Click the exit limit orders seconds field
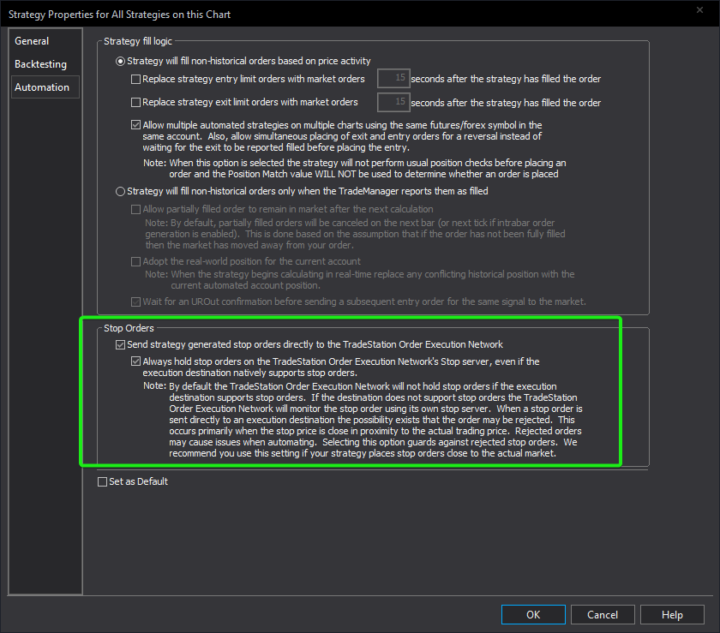720x633 pixels. (393, 102)
